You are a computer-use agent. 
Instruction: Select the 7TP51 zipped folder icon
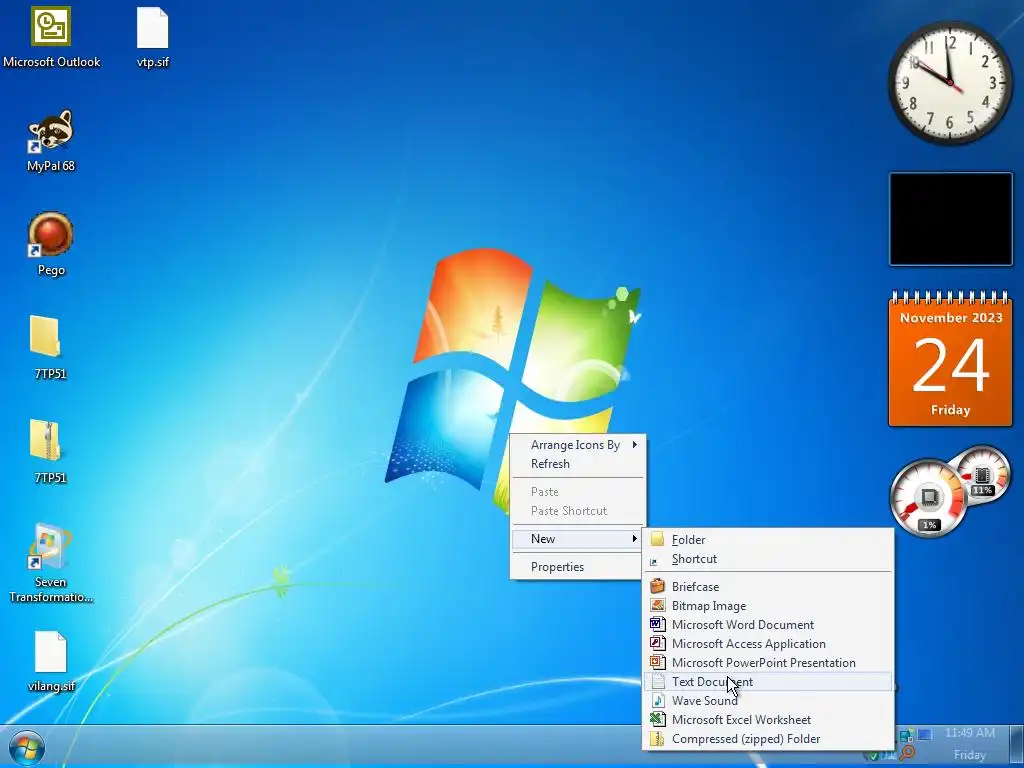[50, 452]
